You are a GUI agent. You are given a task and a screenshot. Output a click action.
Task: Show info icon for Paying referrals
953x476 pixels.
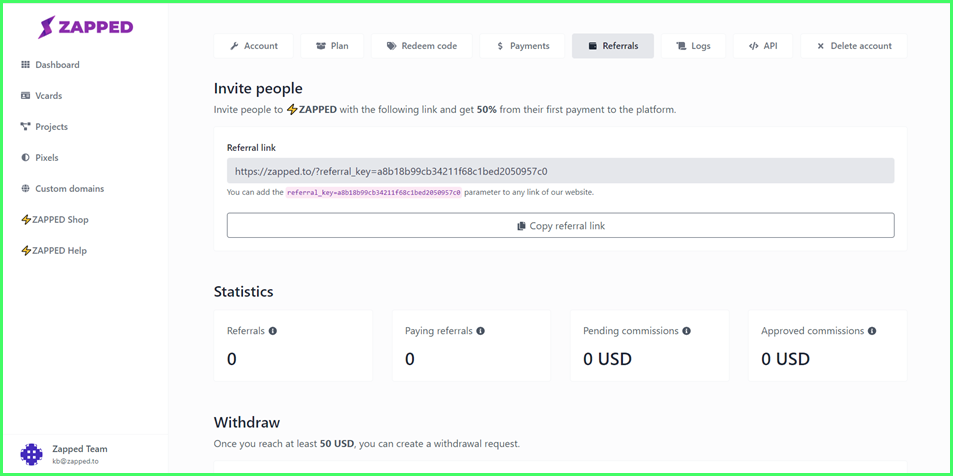pos(481,331)
